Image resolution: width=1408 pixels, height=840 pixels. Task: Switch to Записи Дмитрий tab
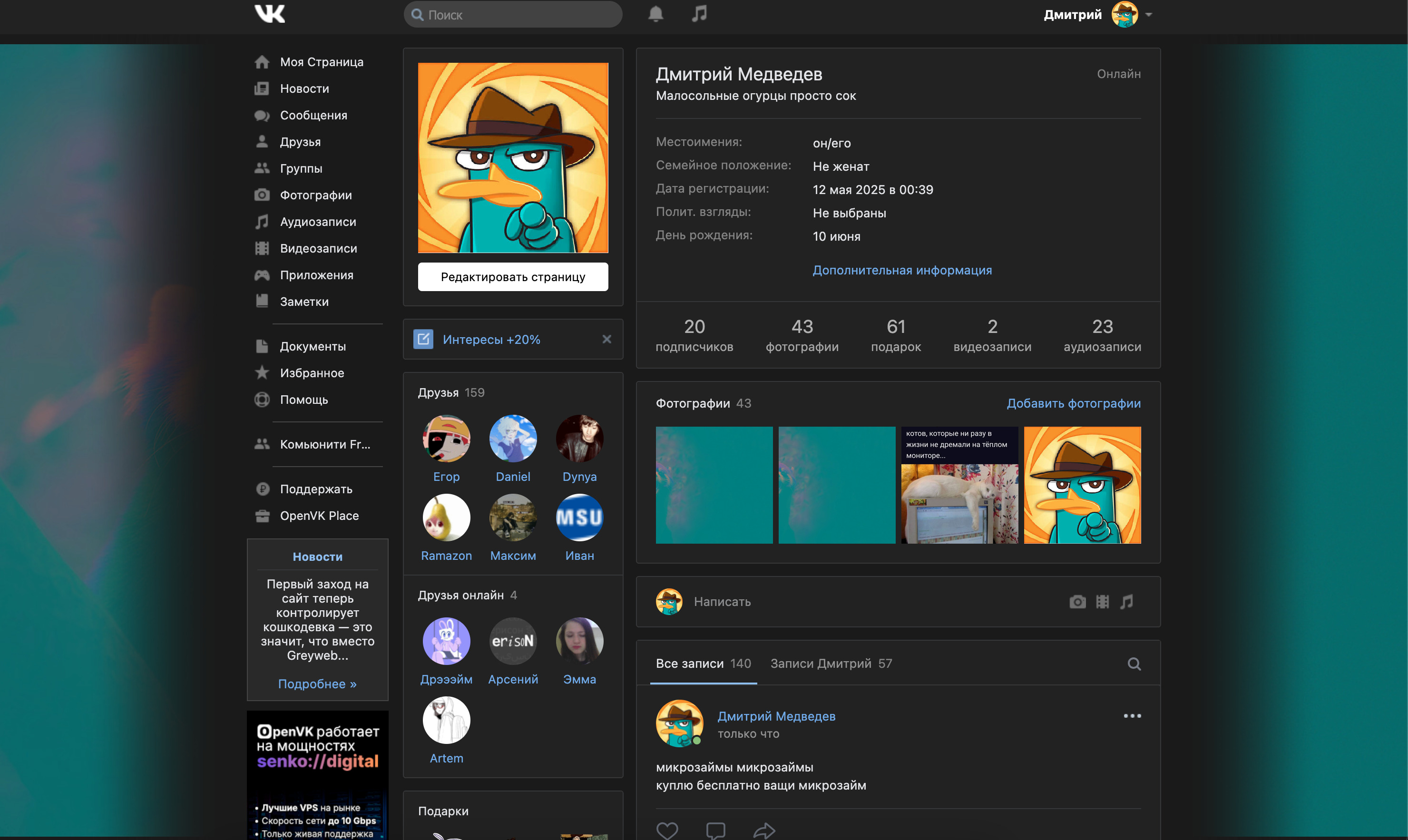(831, 664)
